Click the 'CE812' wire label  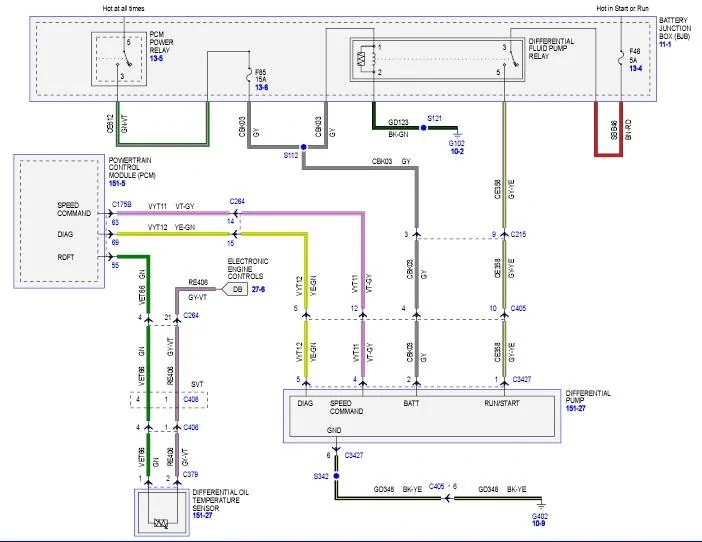(110, 124)
